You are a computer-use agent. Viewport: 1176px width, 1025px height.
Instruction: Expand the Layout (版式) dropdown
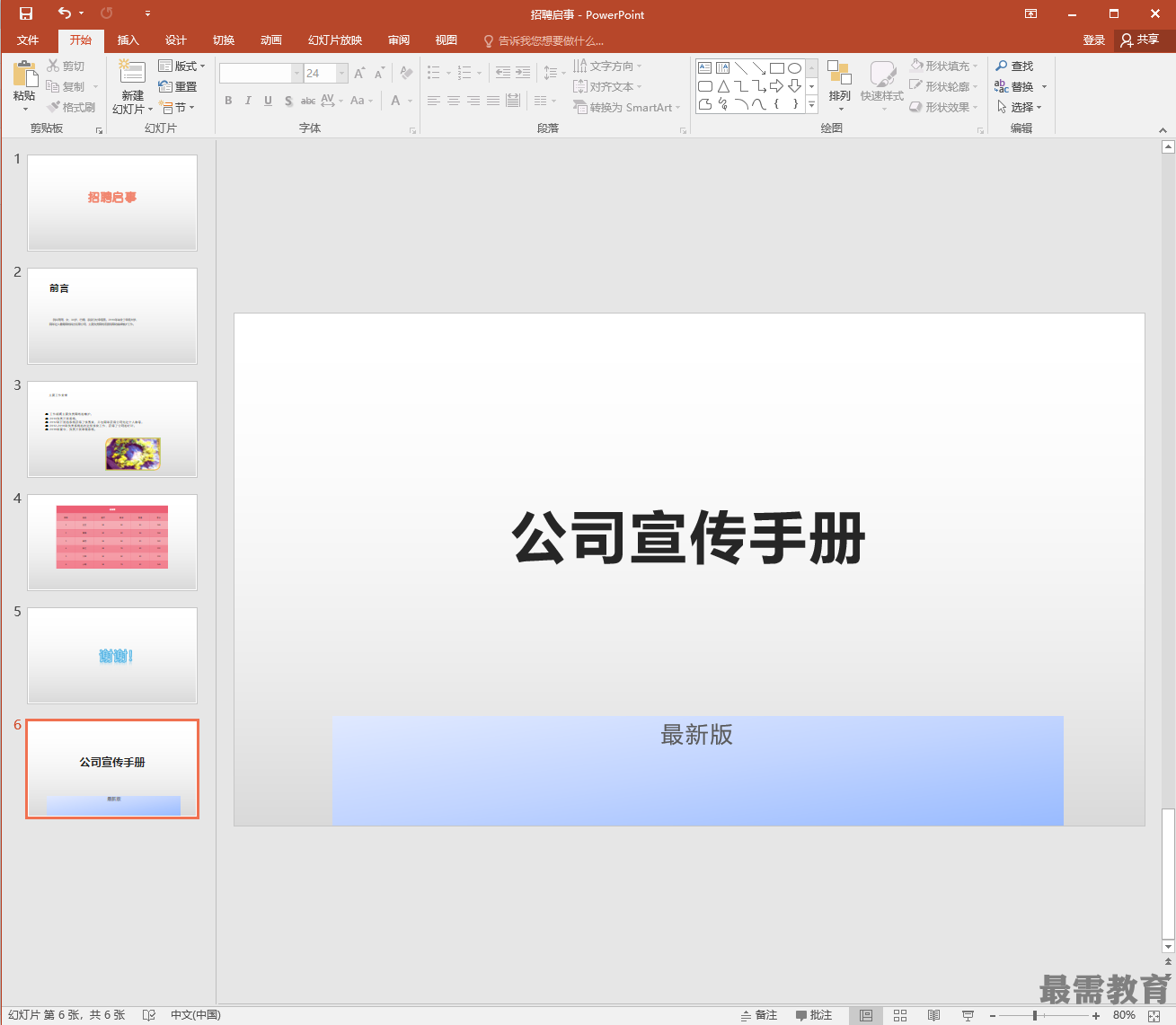click(x=181, y=66)
